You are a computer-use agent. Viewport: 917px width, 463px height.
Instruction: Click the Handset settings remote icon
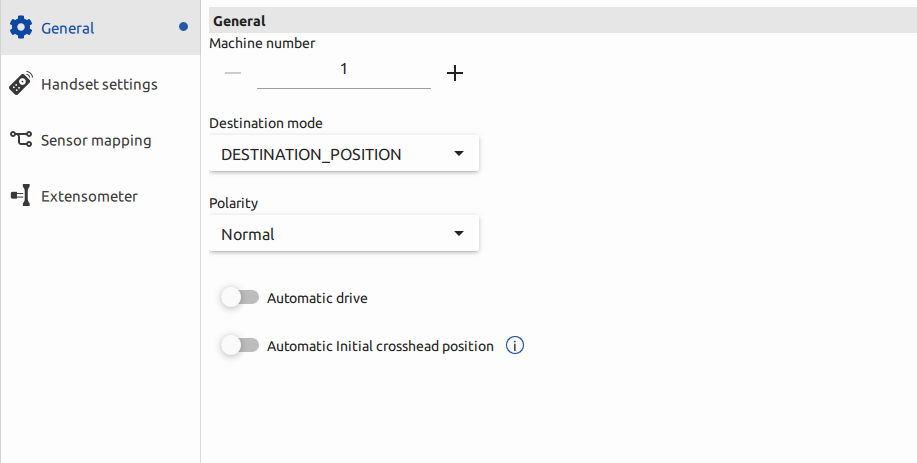click(21, 84)
